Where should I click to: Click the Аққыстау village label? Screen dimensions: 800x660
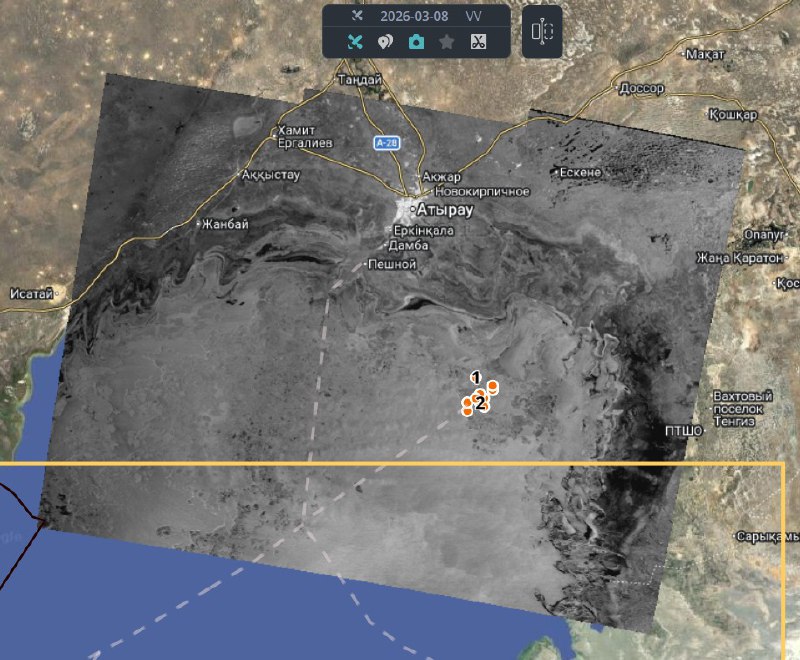point(270,174)
